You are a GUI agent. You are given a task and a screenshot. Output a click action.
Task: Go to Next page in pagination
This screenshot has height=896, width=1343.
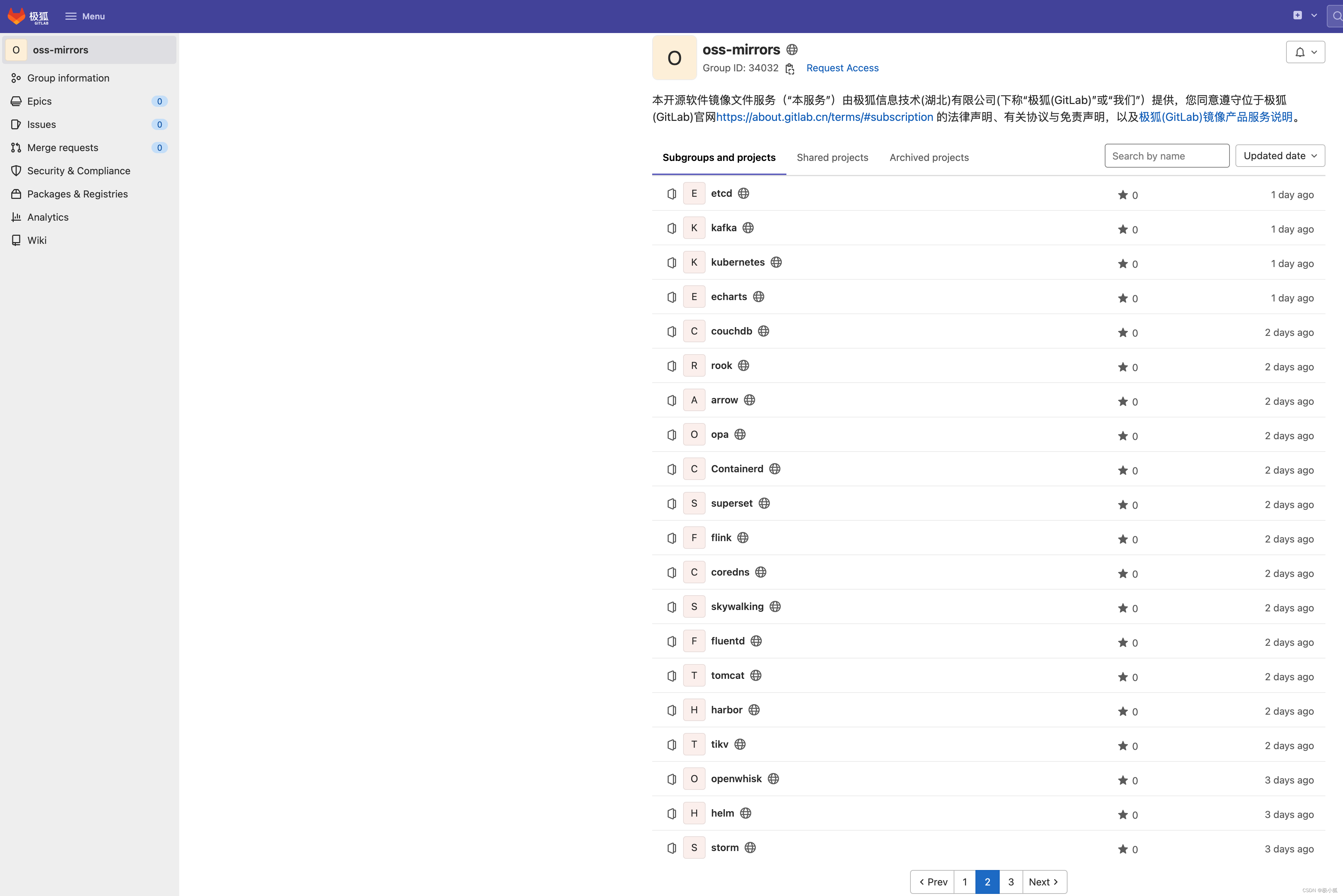coord(1043,882)
